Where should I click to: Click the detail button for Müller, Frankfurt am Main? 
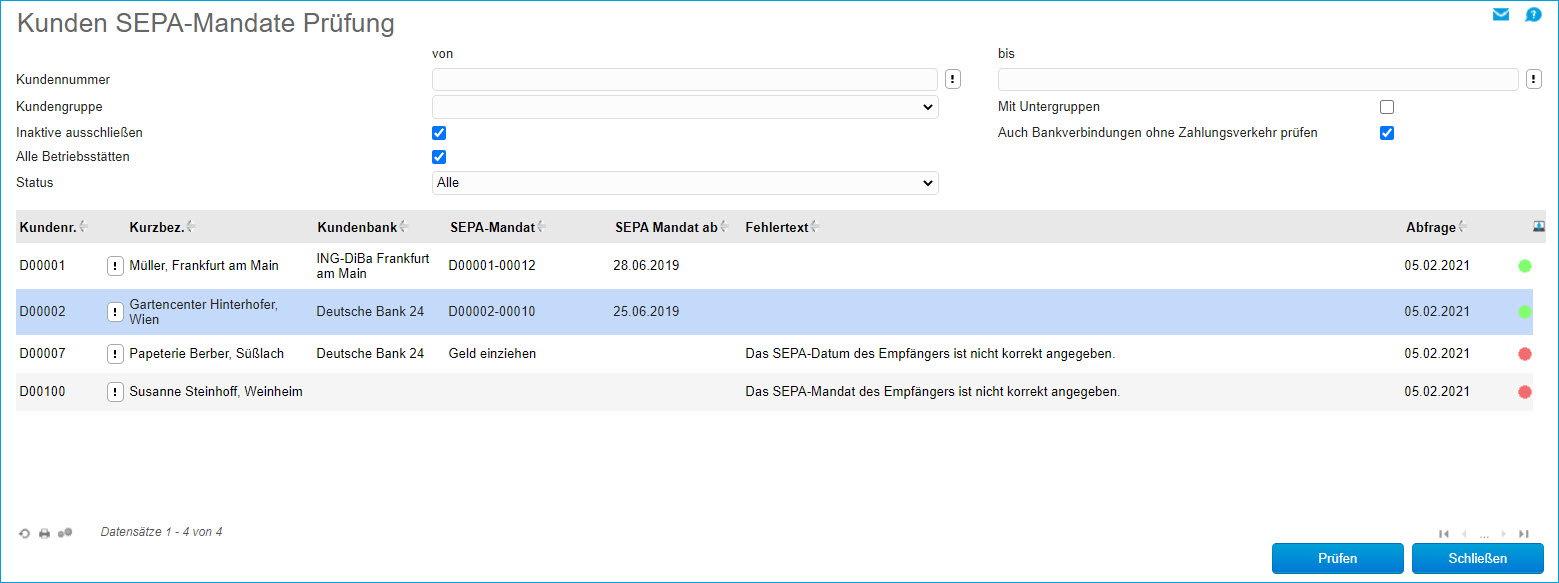[x=115, y=266]
